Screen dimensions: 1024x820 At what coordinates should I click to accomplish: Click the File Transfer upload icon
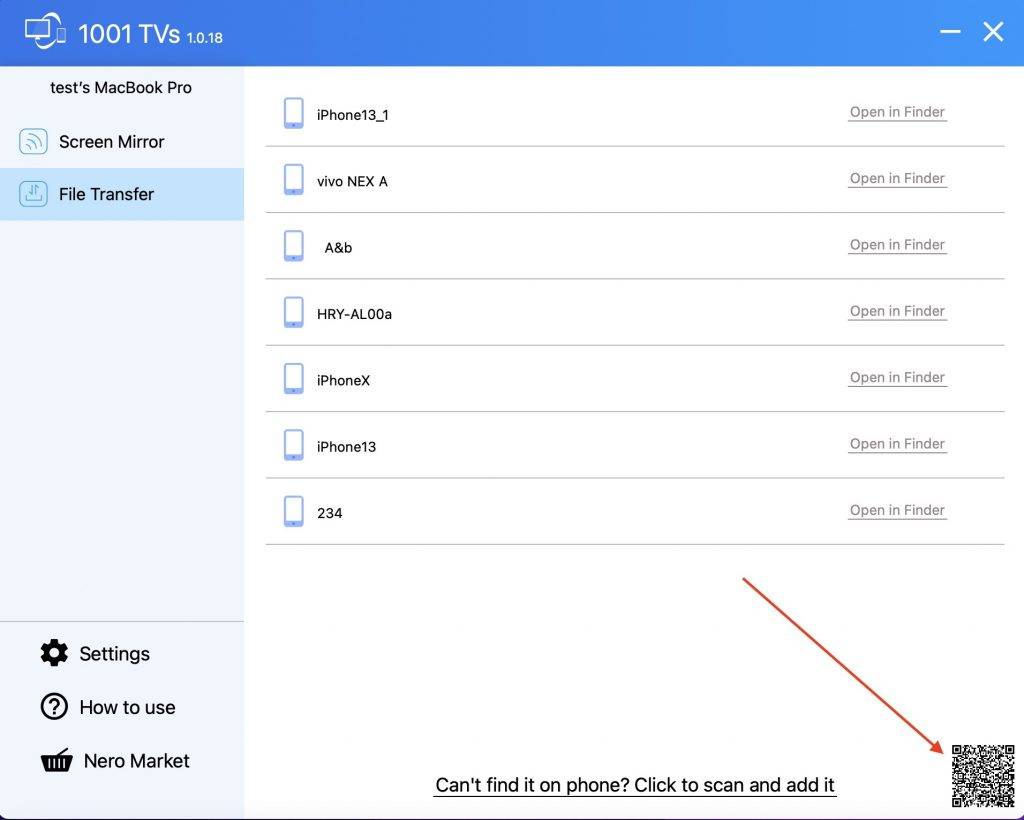[33, 194]
